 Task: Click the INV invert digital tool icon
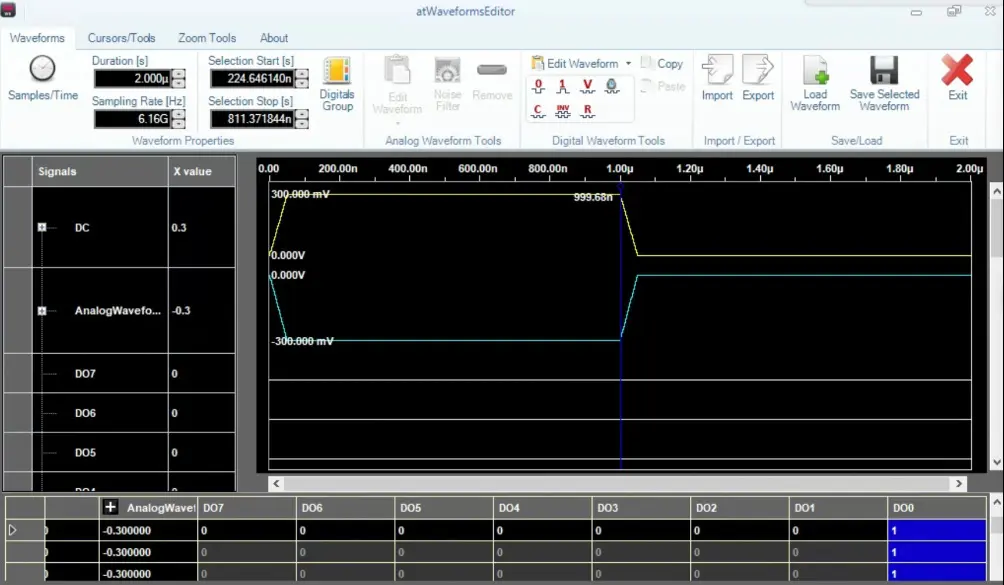pyautogui.click(x=562, y=111)
